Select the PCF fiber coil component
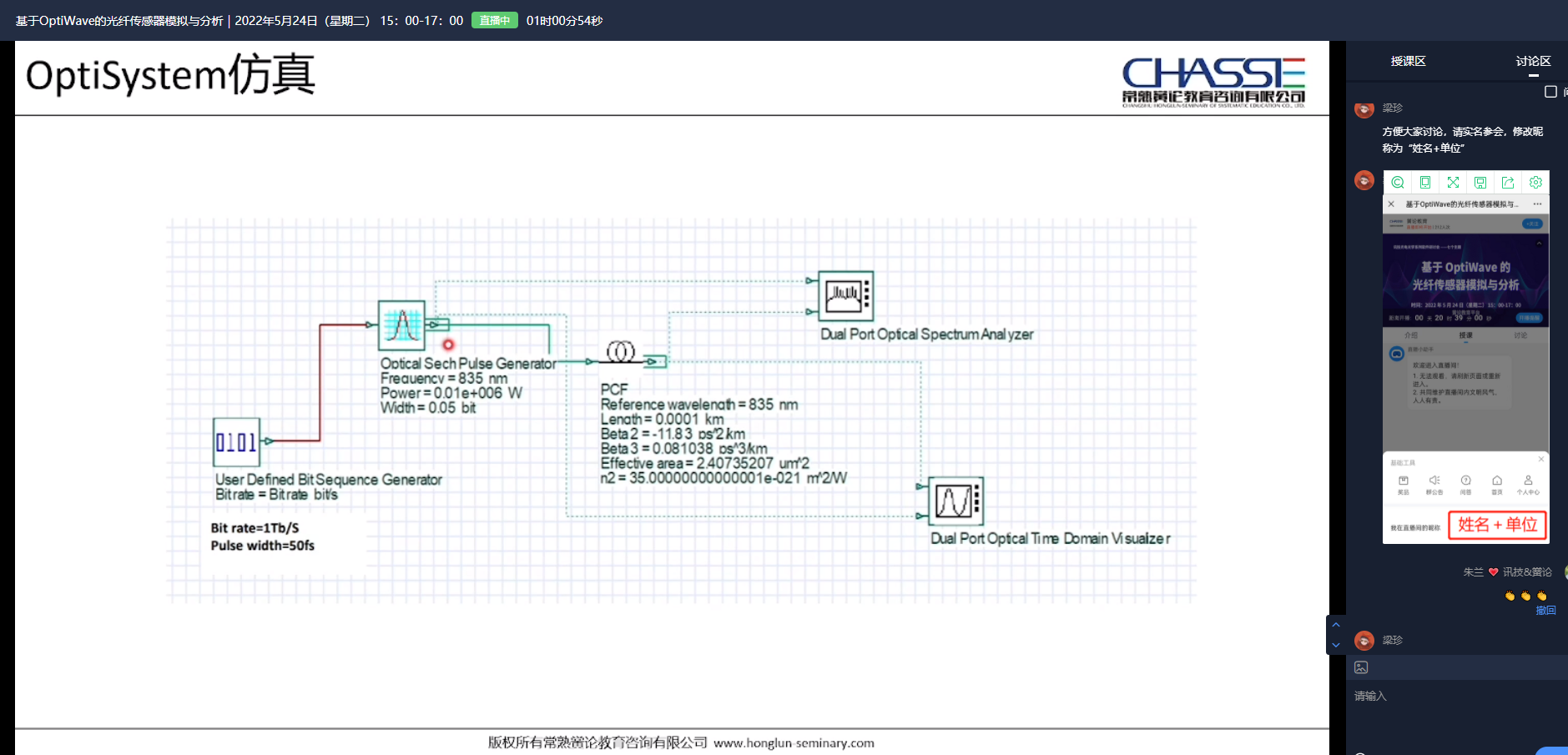Image resolution: width=1568 pixels, height=755 pixels. pos(620,352)
